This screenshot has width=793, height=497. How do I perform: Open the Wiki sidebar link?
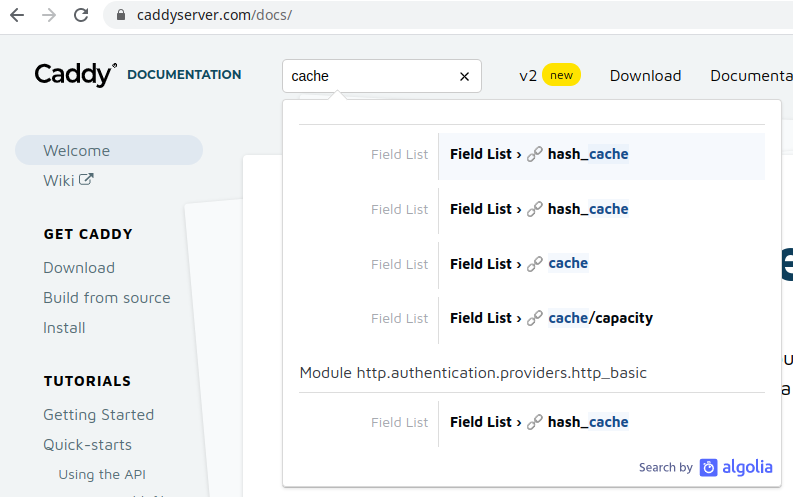point(59,180)
